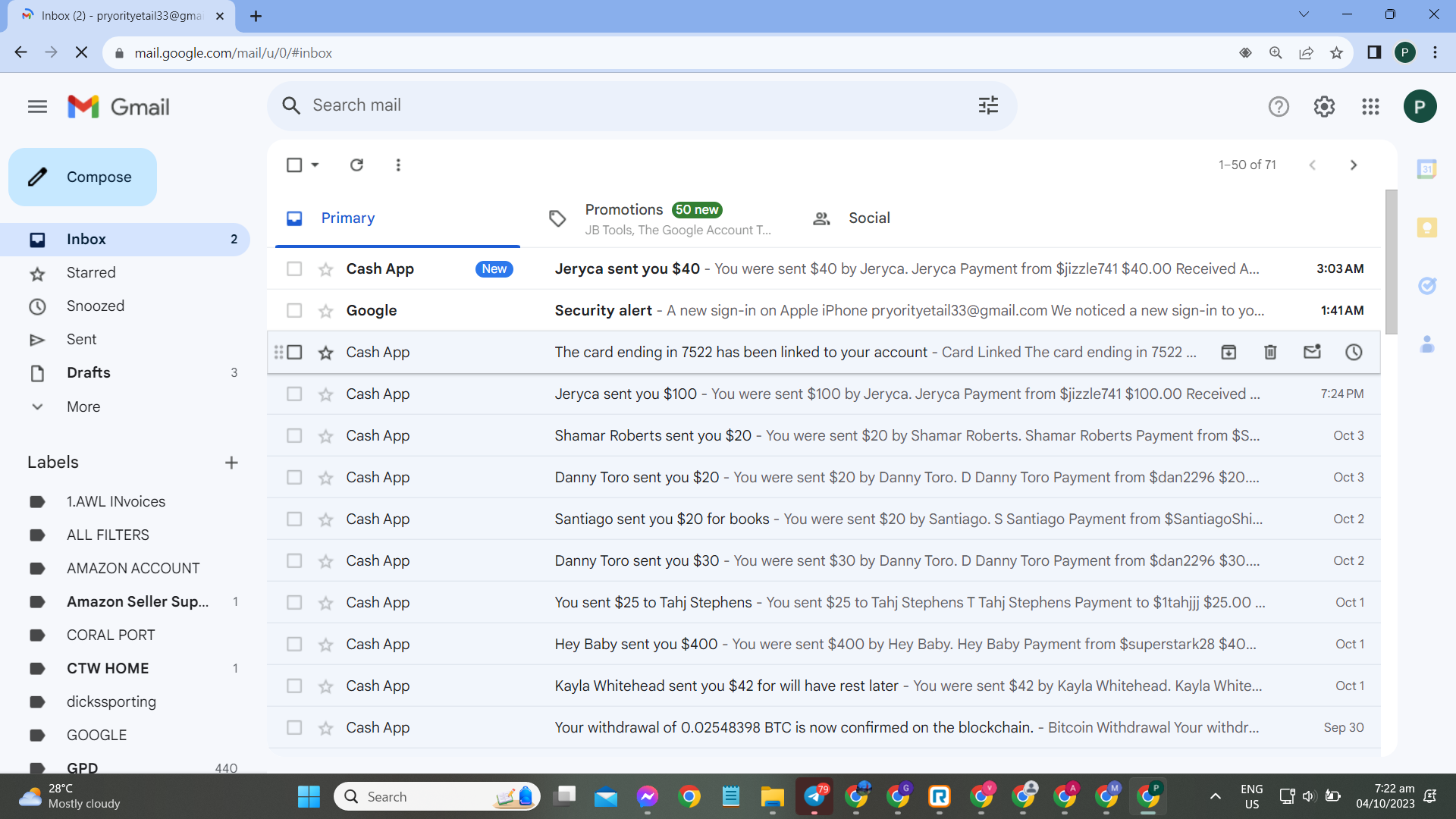Click the Windows taskbar Search box
1456x819 pixels.
point(437,796)
